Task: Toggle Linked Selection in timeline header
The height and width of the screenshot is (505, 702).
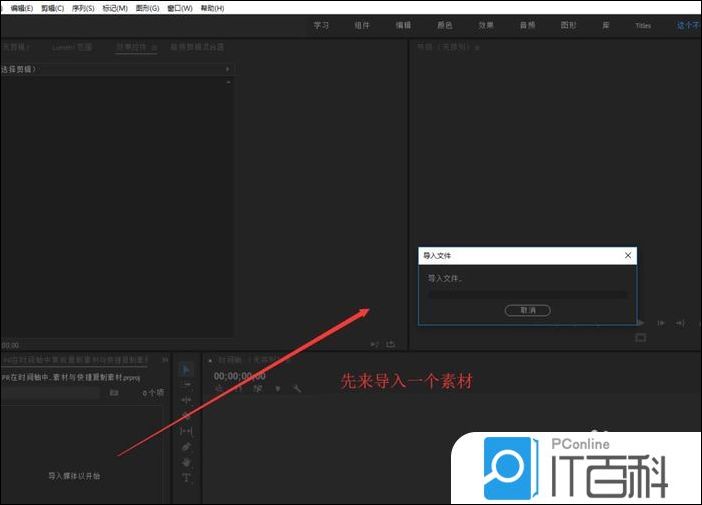Action: click(258, 389)
